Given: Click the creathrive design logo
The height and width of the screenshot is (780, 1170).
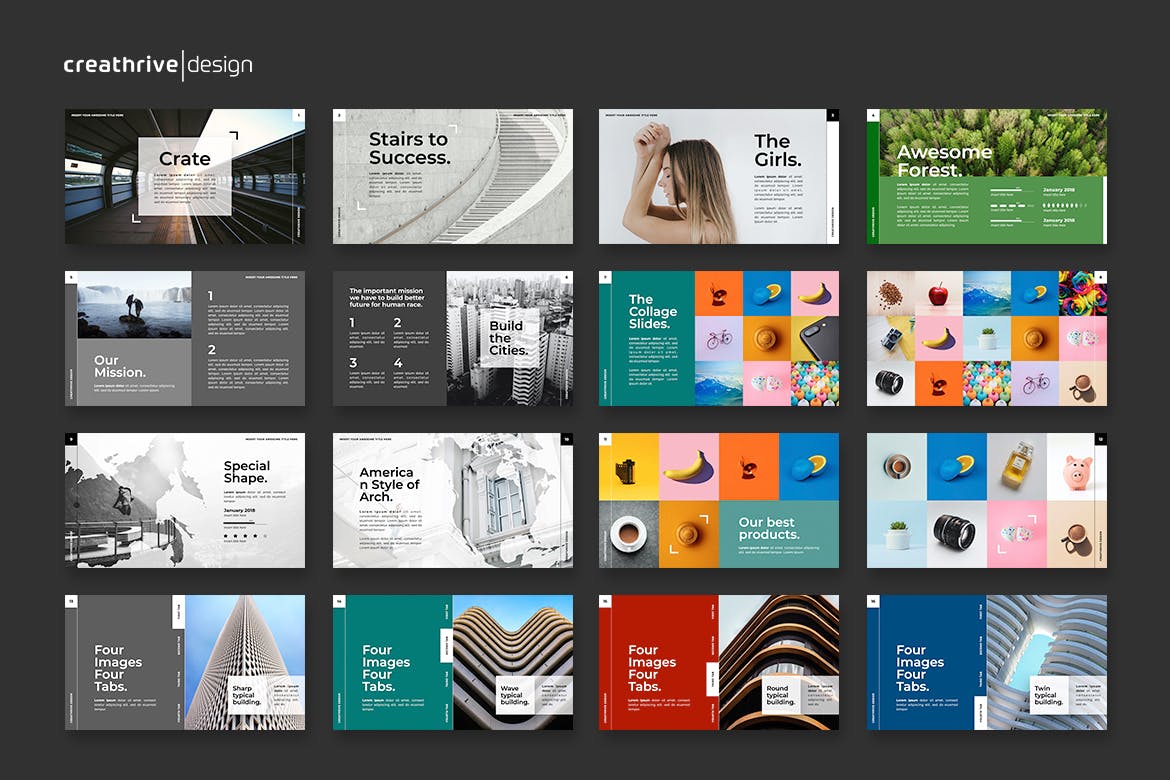Looking at the screenshot, I should pos(158,66).
